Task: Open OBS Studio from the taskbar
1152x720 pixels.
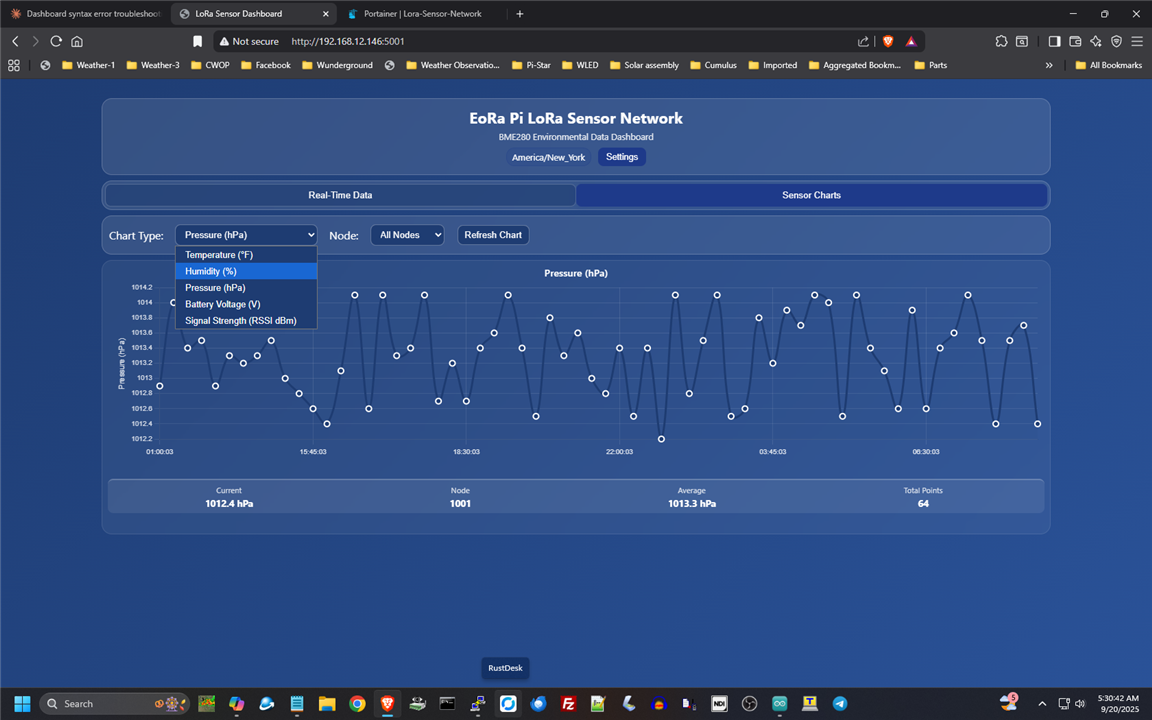Action: tap(749, 704)
